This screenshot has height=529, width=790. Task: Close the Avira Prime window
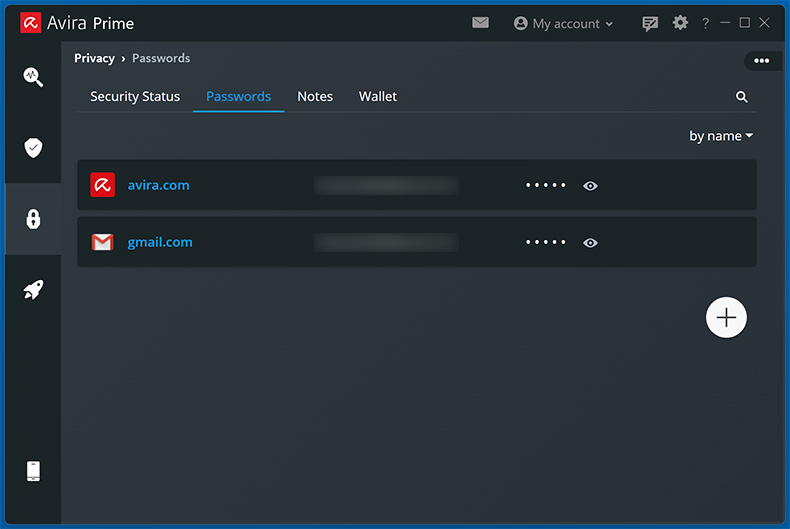click(x=764, y=23)
